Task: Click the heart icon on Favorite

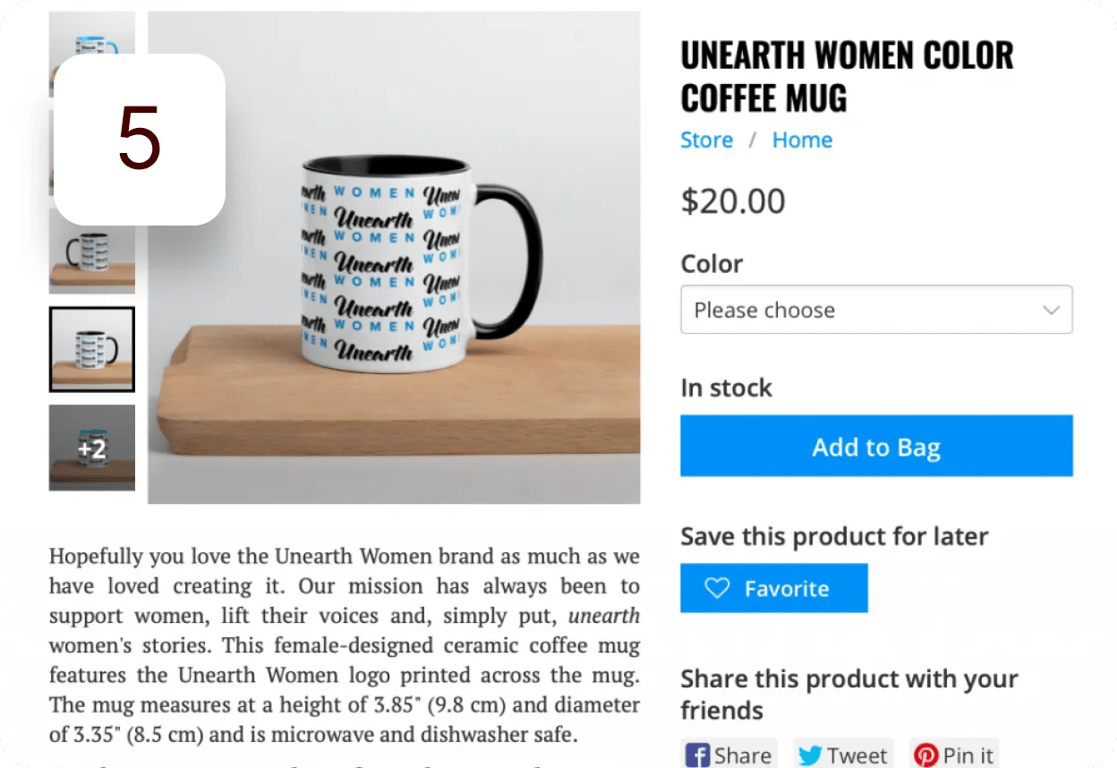Action: [717, 588]
